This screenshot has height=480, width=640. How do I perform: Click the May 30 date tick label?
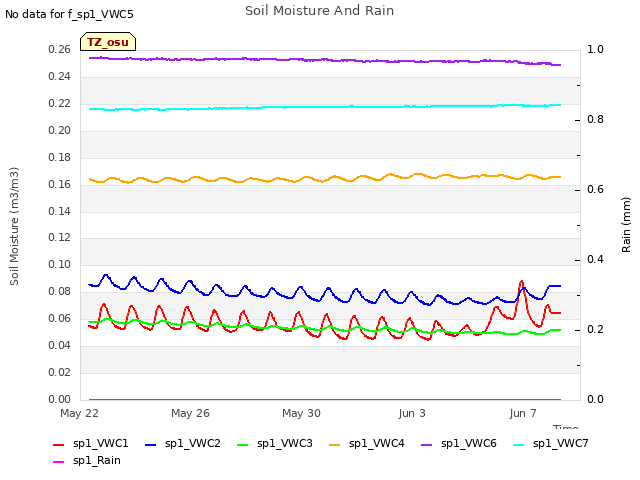point(301,413)
